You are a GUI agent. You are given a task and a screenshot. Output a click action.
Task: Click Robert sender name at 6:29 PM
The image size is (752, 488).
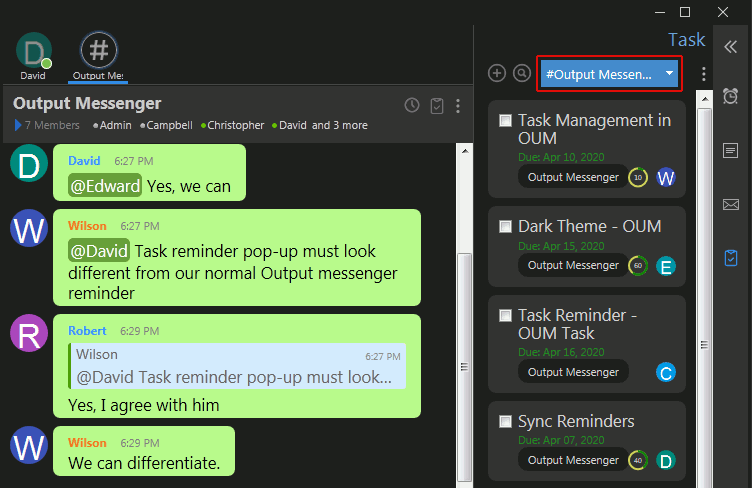click(87, 331)
